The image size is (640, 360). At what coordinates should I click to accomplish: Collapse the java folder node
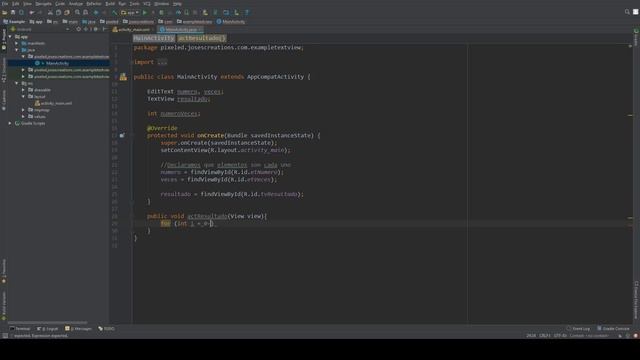point(17,50)
